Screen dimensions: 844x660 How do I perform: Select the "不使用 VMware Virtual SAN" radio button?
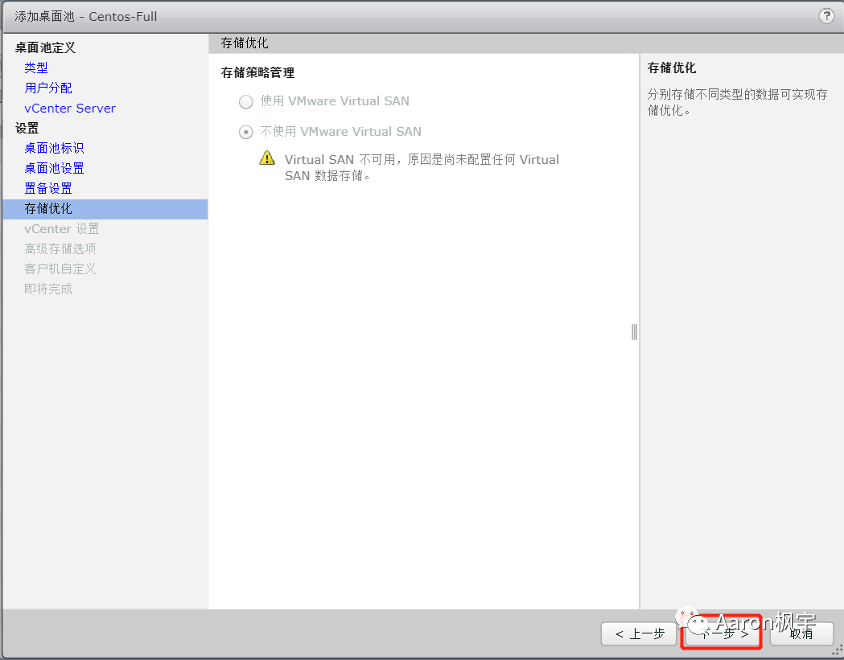click(x=246, y=132)
